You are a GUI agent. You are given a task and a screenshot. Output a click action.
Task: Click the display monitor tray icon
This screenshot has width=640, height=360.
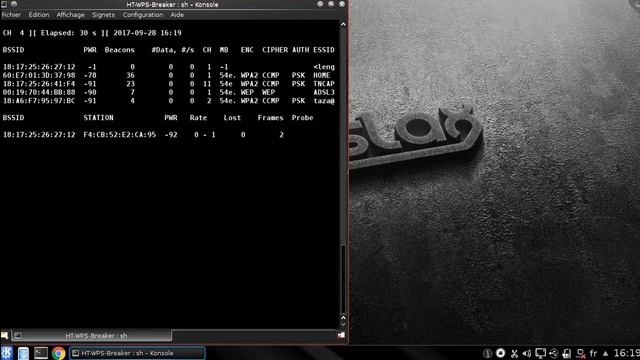(540, 353)
